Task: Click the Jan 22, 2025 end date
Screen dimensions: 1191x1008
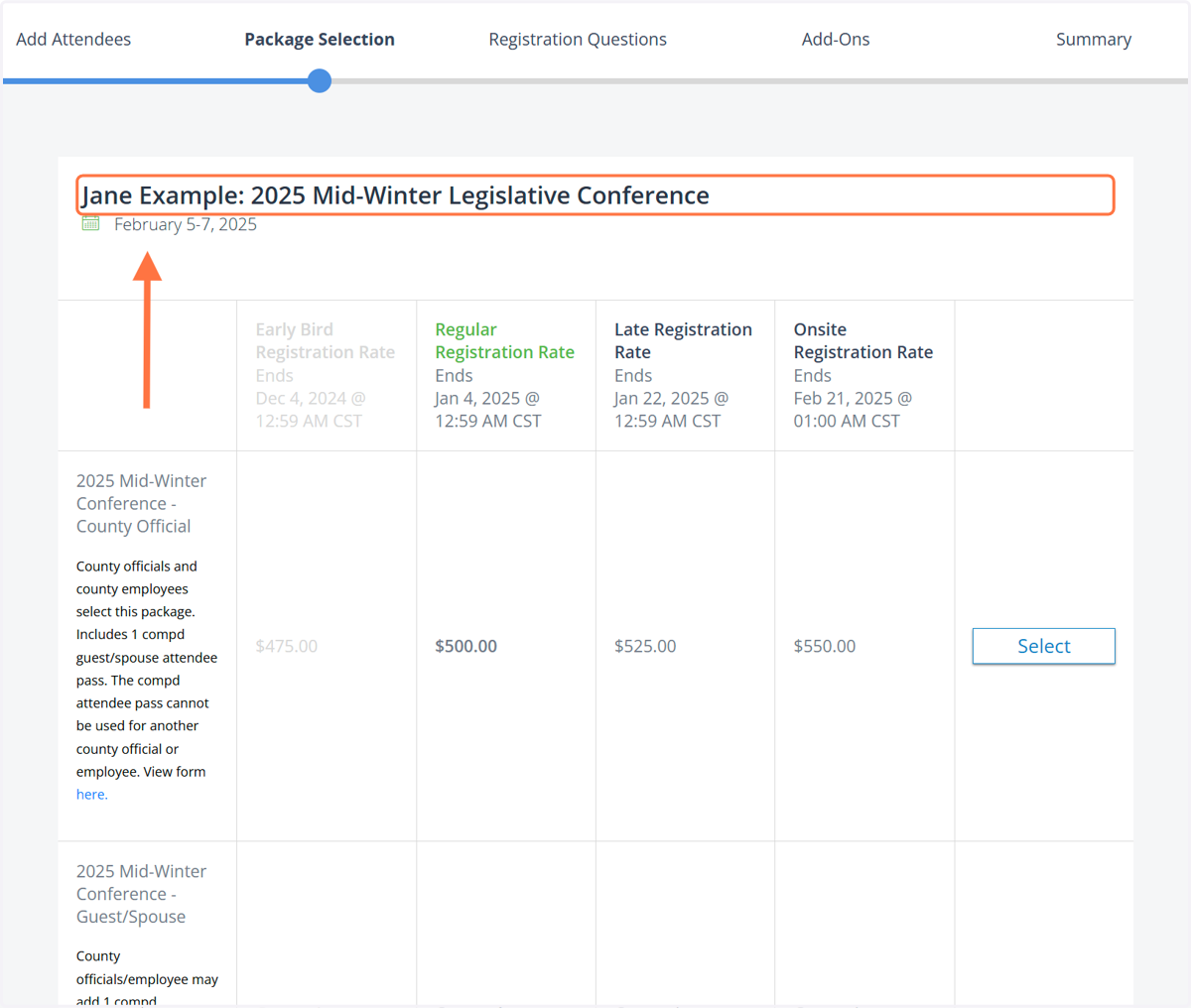Action: coord(672,410)
